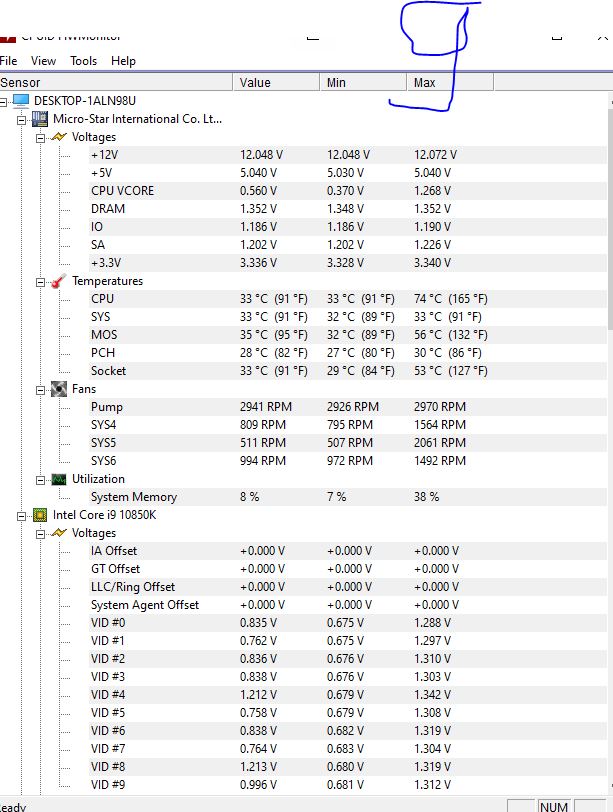Click the Intel Core i9 Voltages lightning icon

pos(59,533)
